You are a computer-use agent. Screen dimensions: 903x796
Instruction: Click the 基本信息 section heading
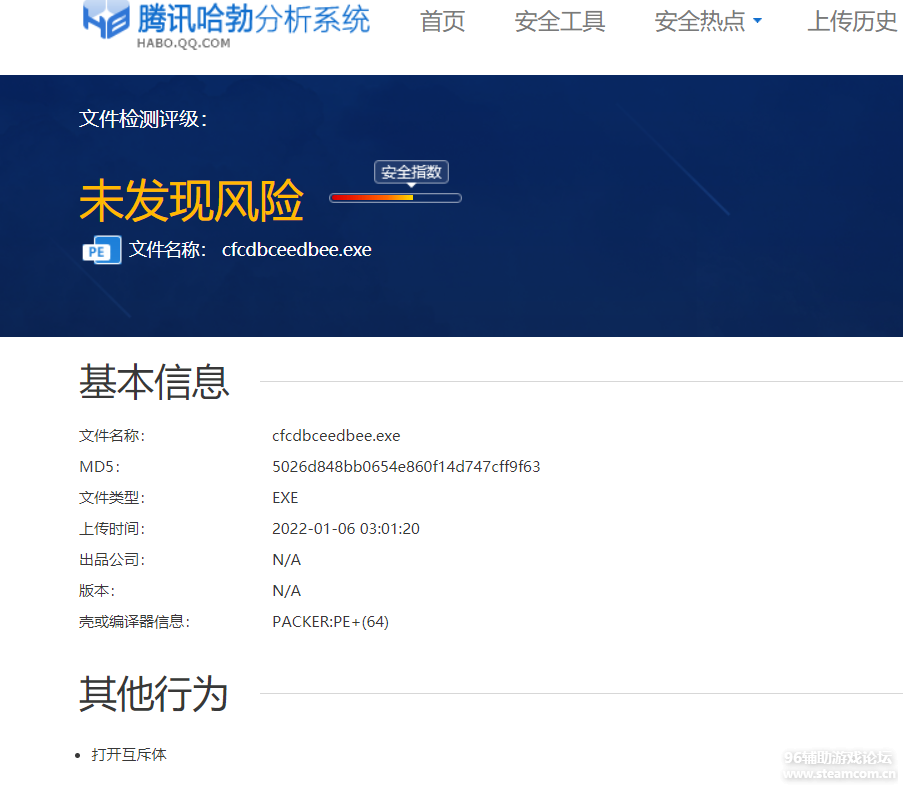coord(154,382)
